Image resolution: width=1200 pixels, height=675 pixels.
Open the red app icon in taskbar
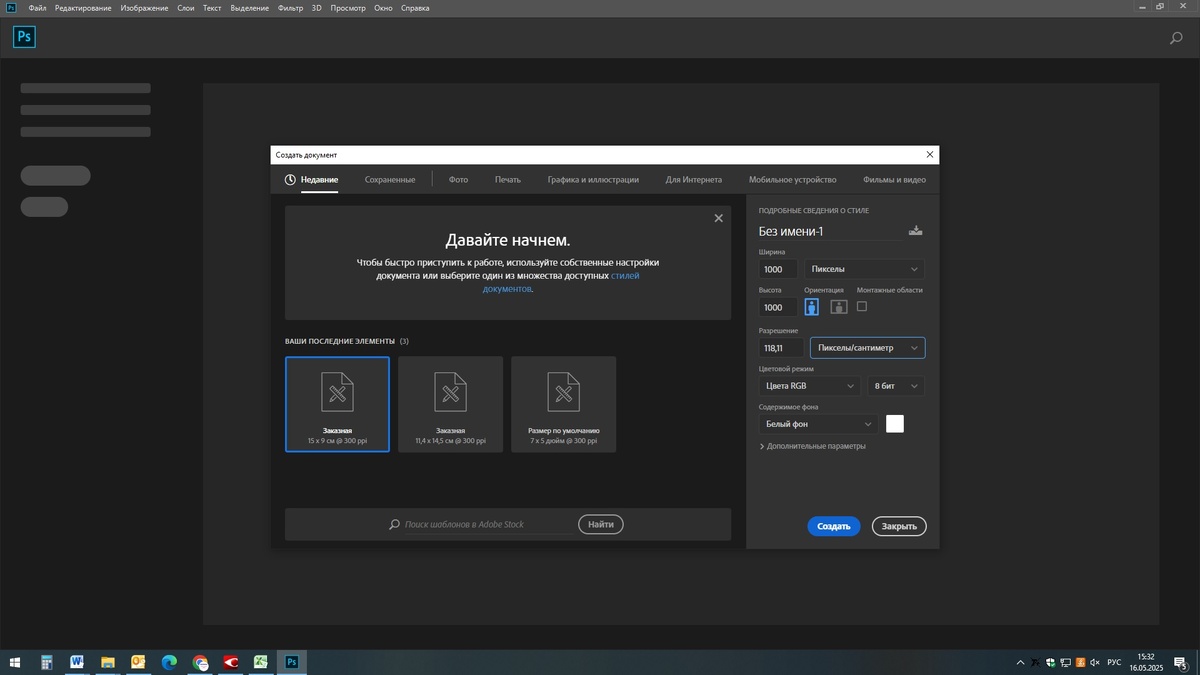pos(230,662)
